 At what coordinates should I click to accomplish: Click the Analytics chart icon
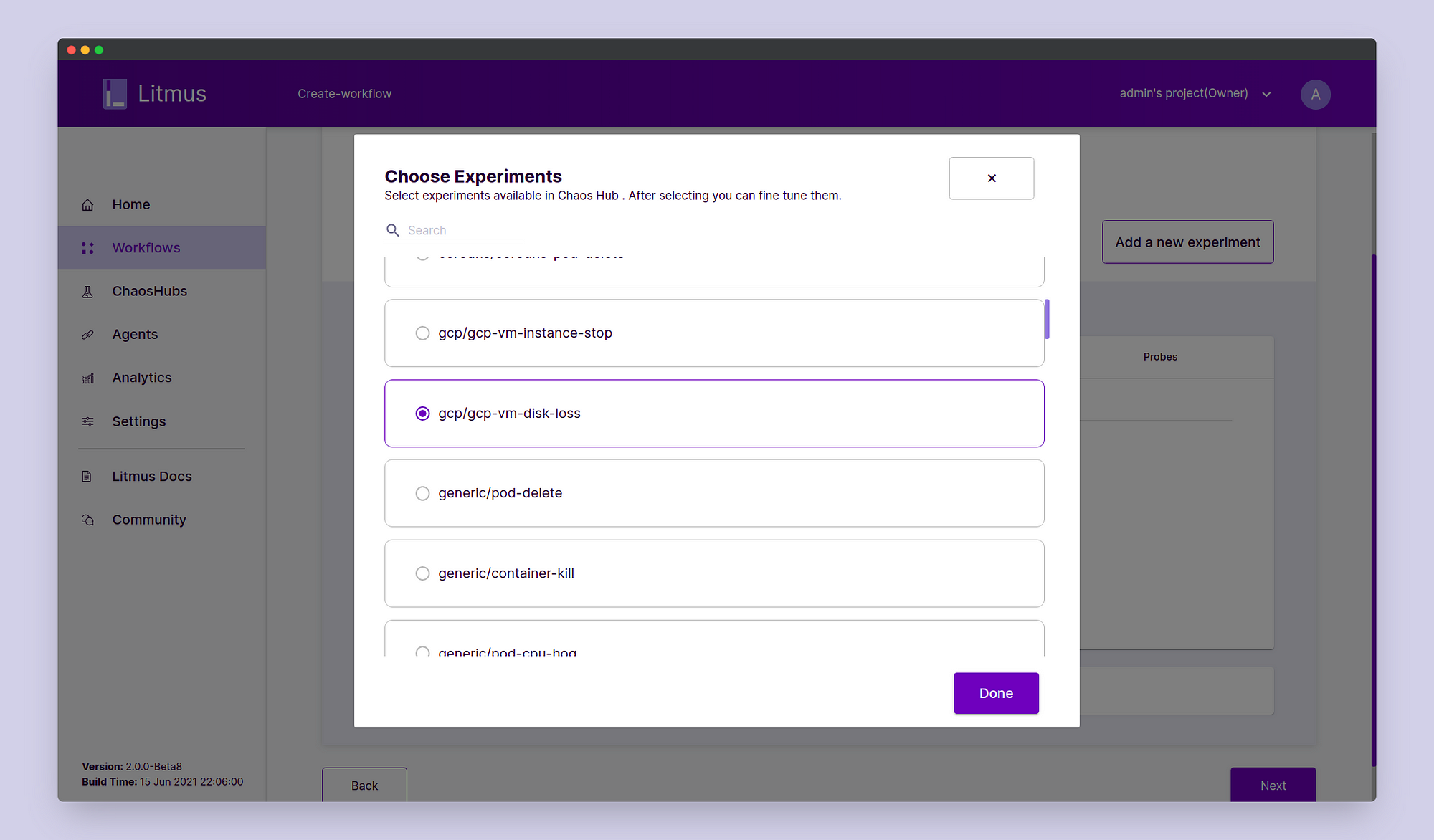(87, 378)
